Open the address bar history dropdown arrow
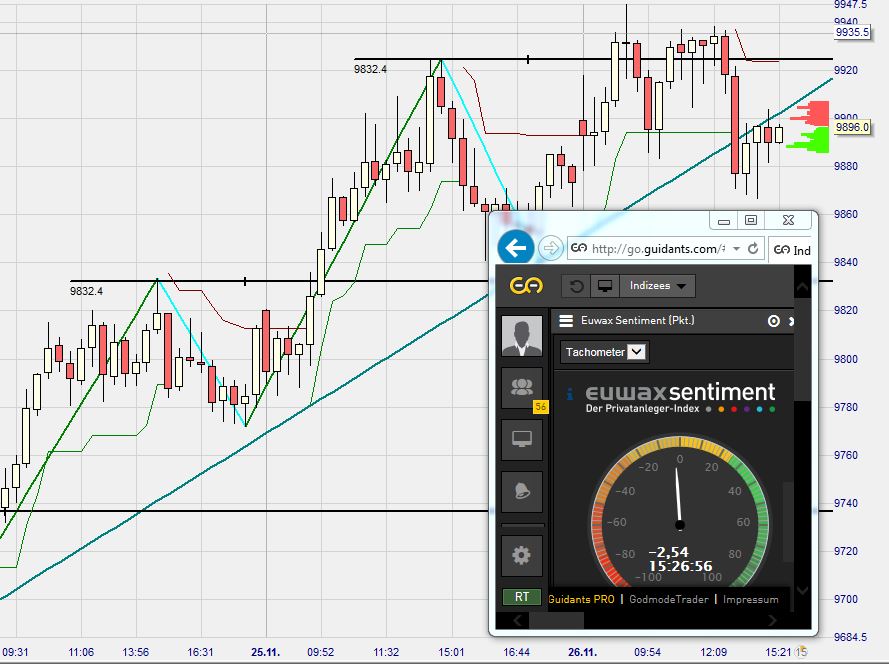 pos(736,248)
